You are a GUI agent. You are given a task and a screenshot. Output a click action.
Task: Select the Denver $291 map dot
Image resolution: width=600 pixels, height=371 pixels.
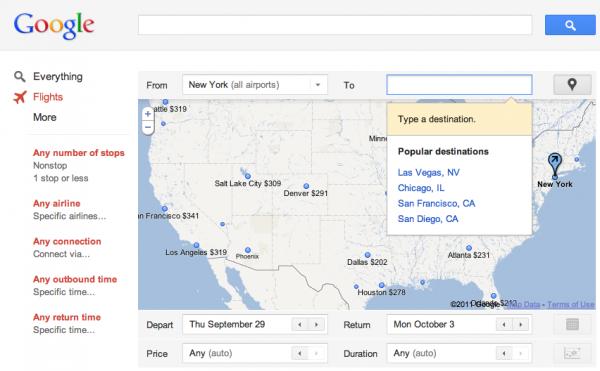[x=306, y=186]
